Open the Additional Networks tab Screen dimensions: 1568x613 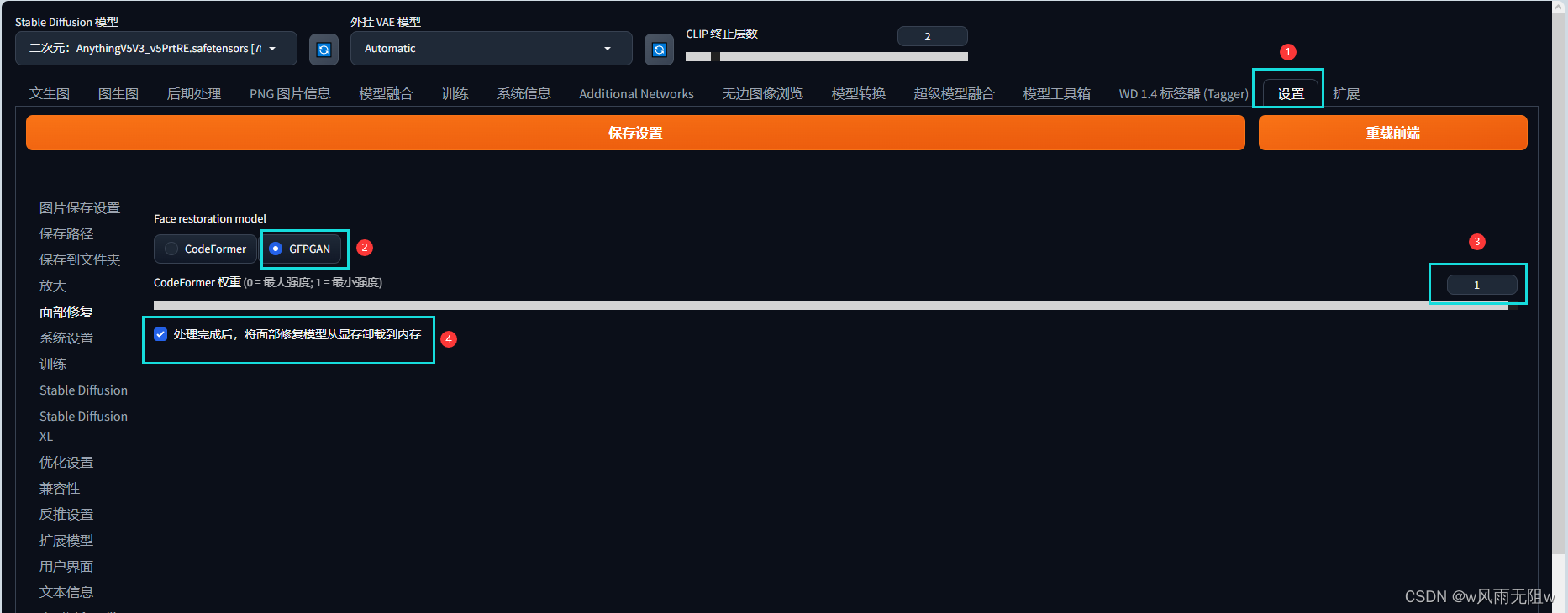pyautogui.click(x=636, y=93)
